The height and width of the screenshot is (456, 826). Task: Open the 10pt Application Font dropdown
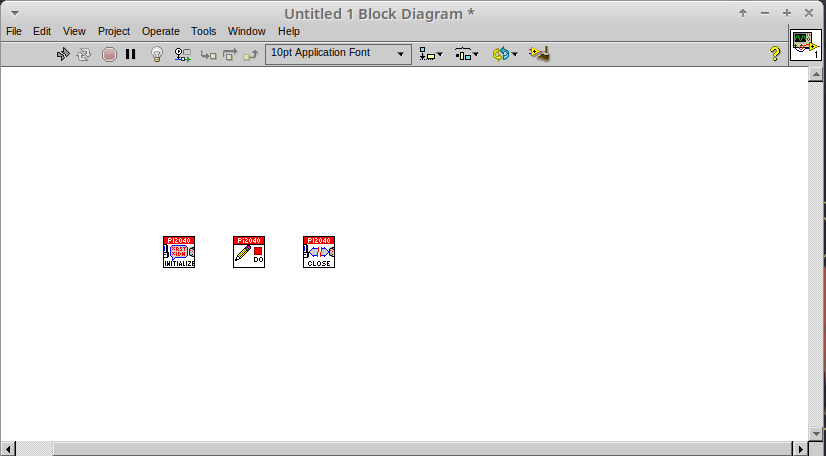pyautogui.click(x=338, y=54)
